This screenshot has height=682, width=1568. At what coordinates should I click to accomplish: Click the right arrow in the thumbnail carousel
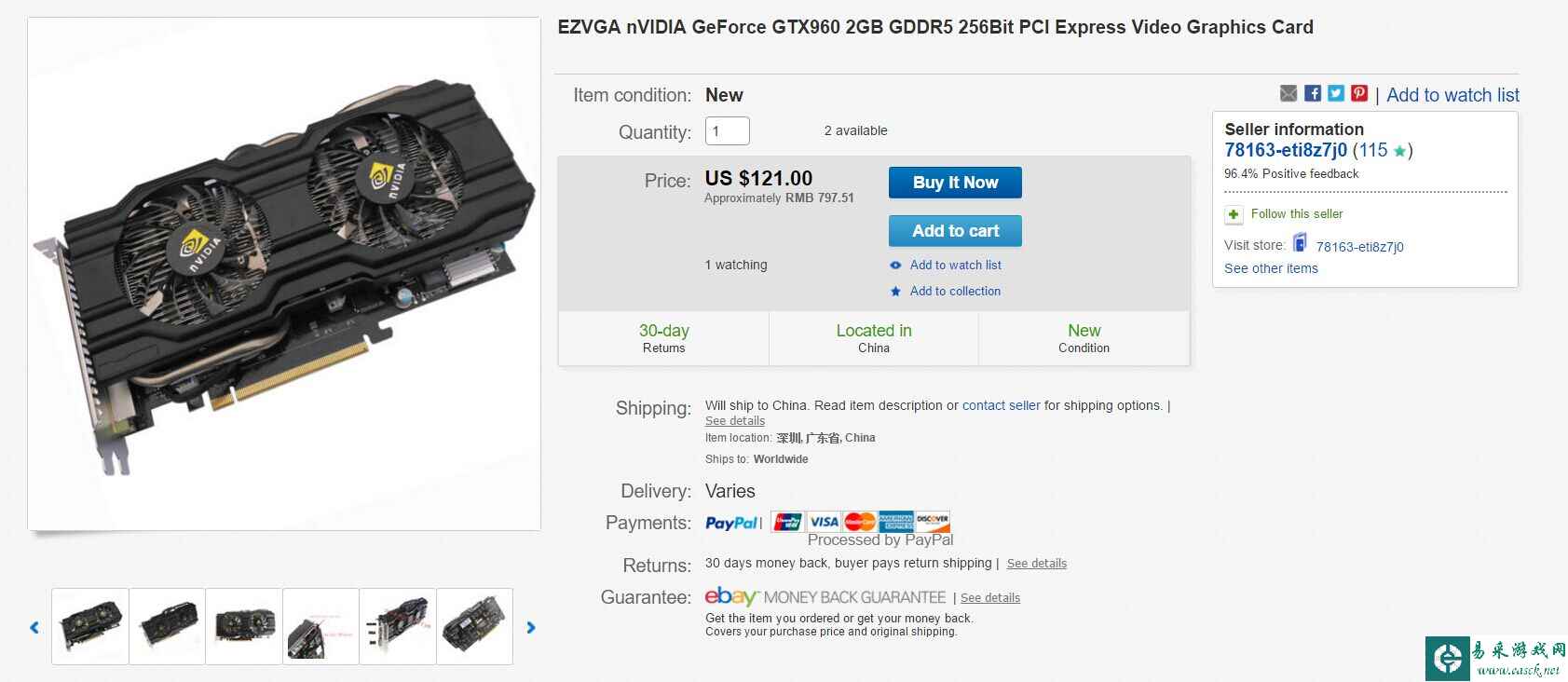click(532, 627)
